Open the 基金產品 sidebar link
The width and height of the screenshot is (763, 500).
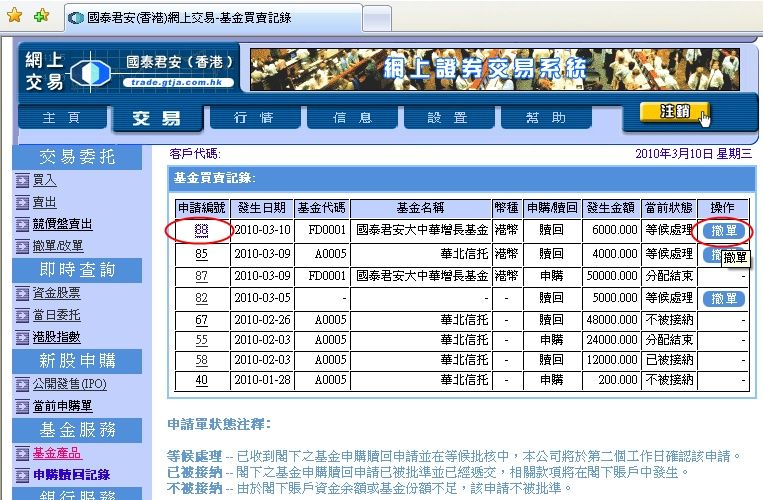click(x=56, y=453)
